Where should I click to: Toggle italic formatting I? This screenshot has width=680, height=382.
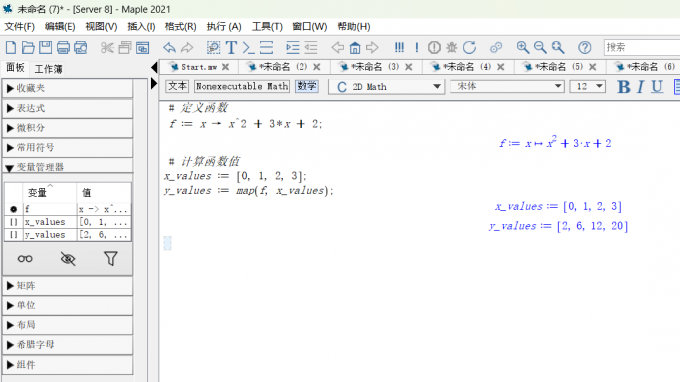[641, 87]
